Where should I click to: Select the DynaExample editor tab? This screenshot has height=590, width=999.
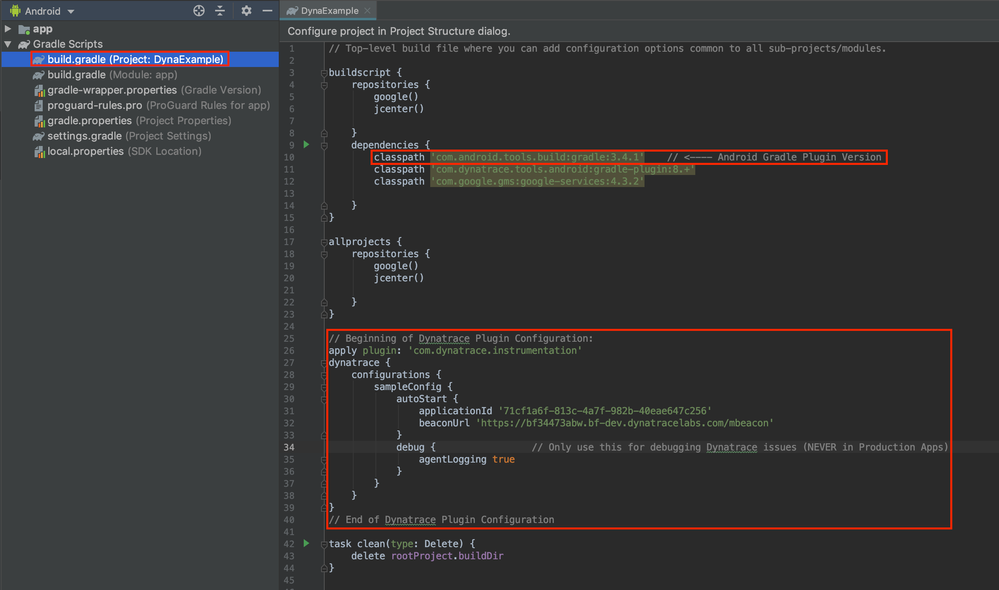pyautogui.click(x=329, y=11)
